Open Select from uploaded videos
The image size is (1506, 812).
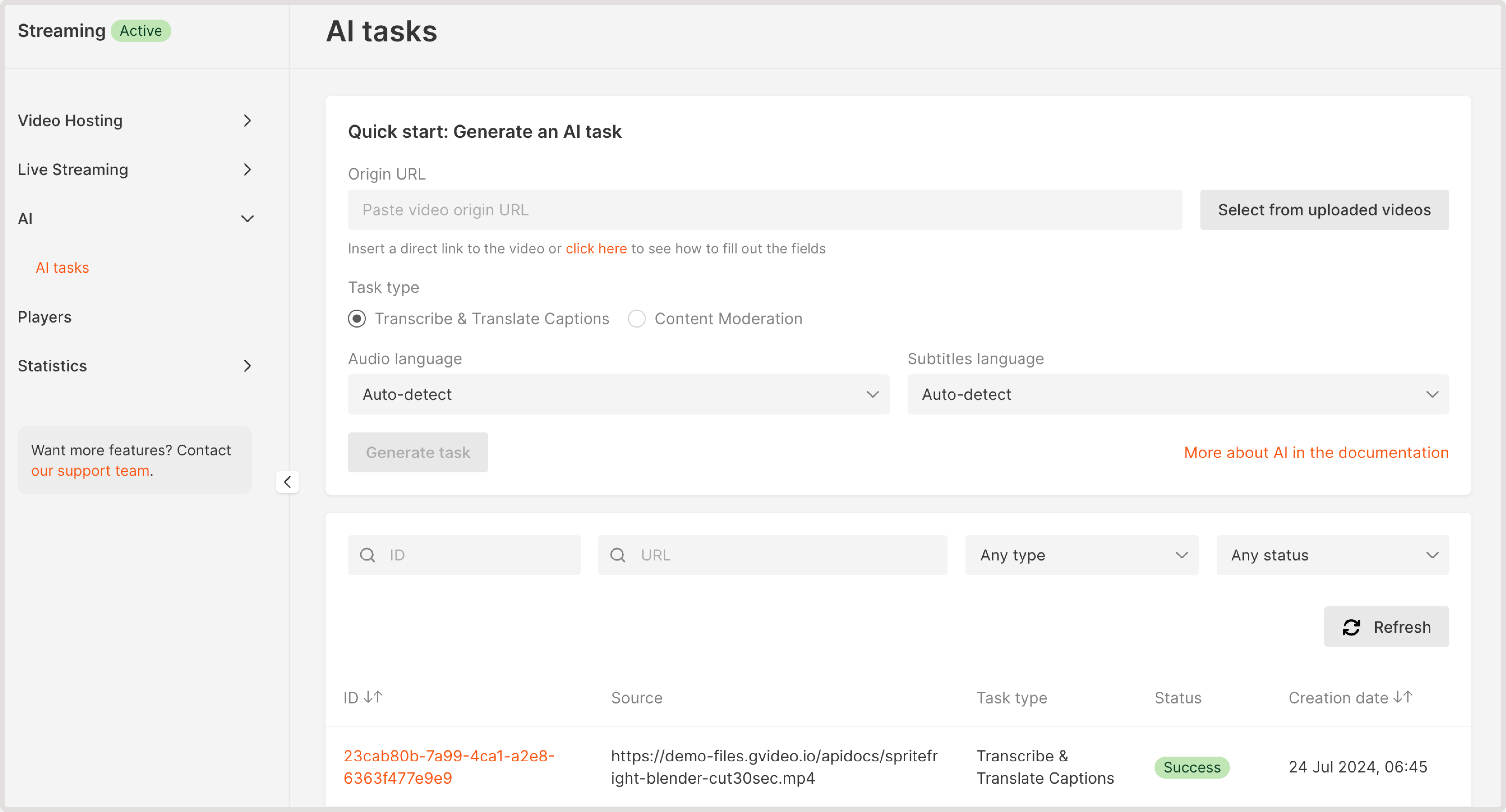1324,210
